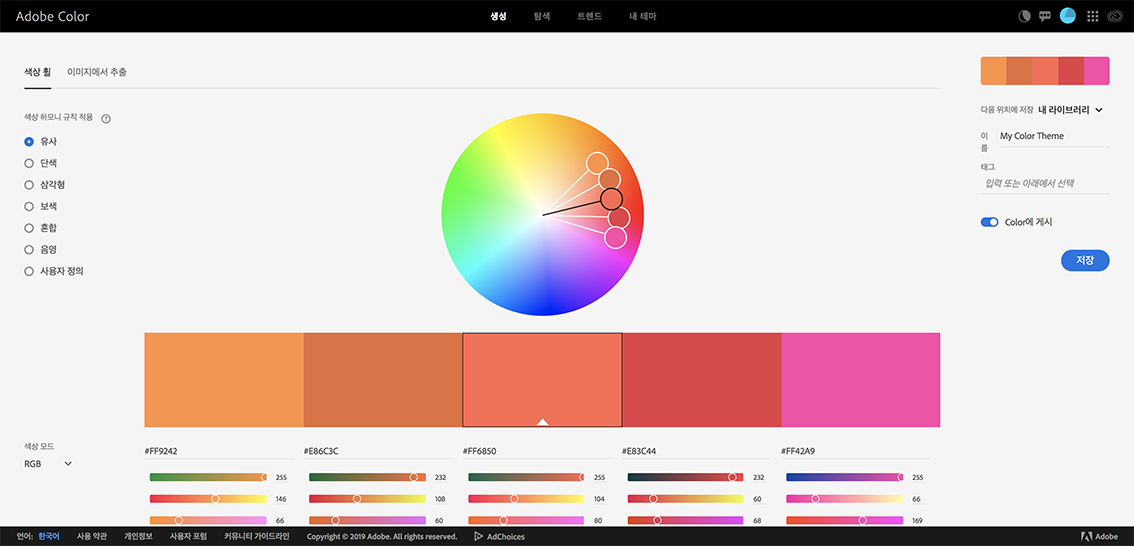Viewport: 1134px width, 546px height.
Task: Open the 커뮤니티 가이드라인 link
Action: [x=257, y=537]
